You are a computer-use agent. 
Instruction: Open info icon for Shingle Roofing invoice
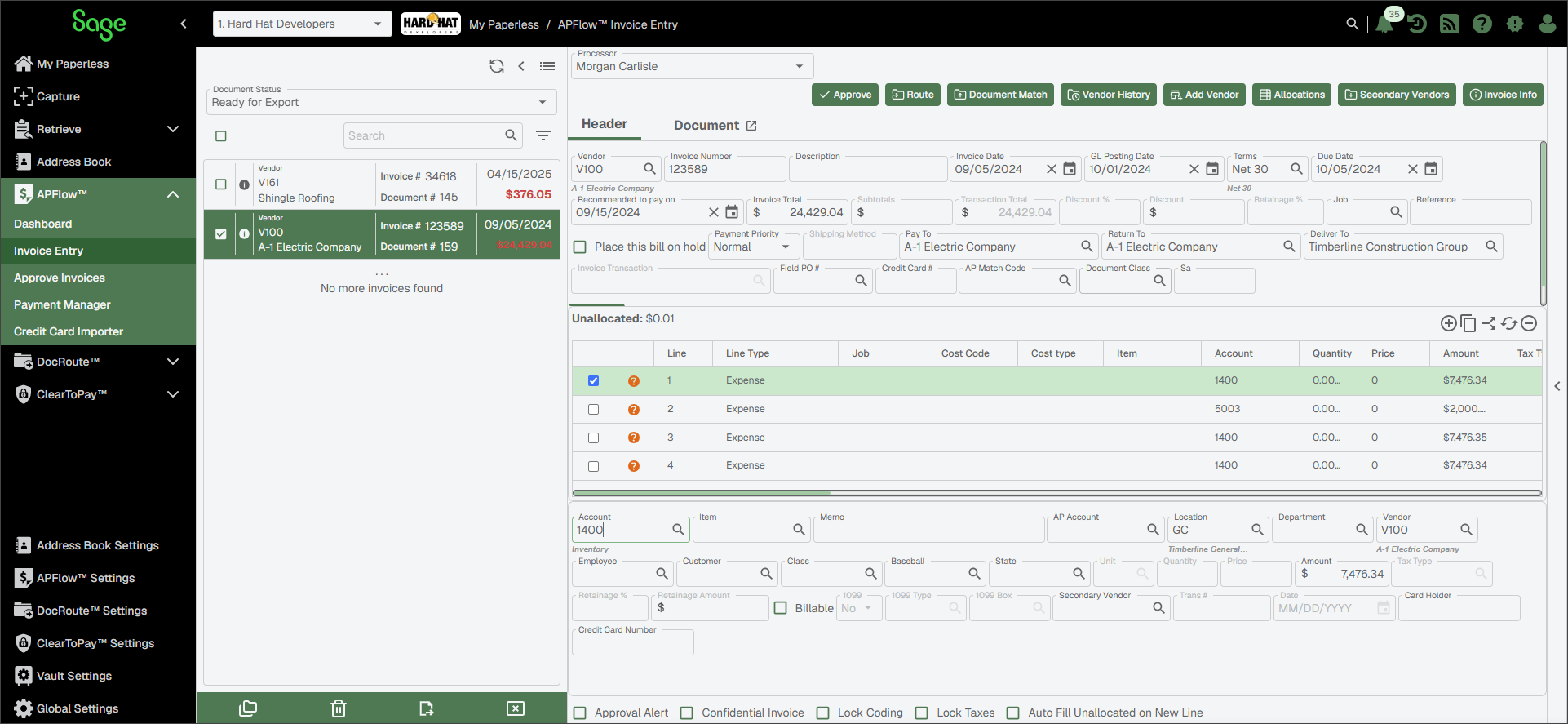(x=244, y=184)
